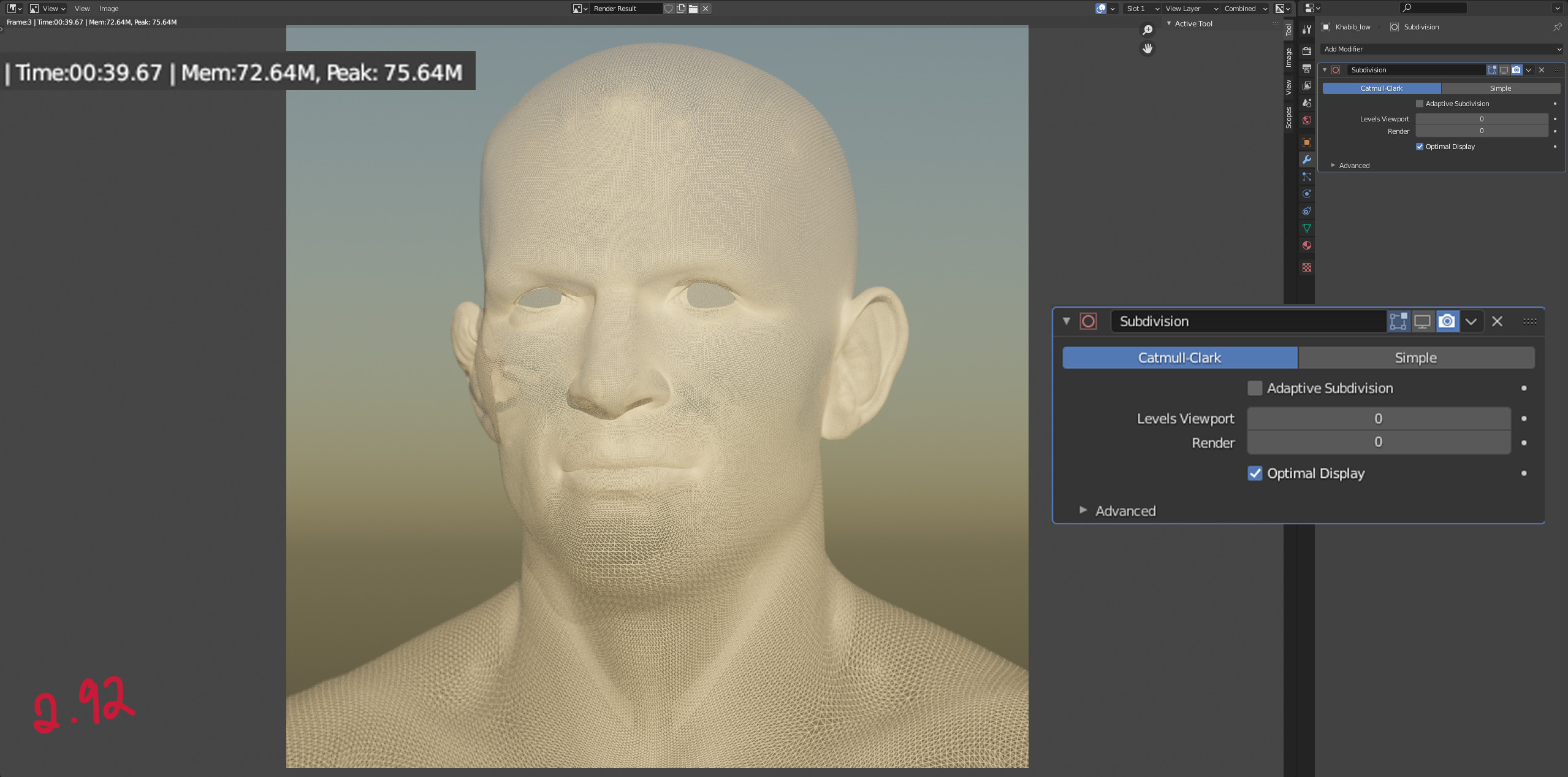Click the zoom magnifier gizmo in the image view
Screen dimensions: 1568x777
click(x=1147, y=30)
